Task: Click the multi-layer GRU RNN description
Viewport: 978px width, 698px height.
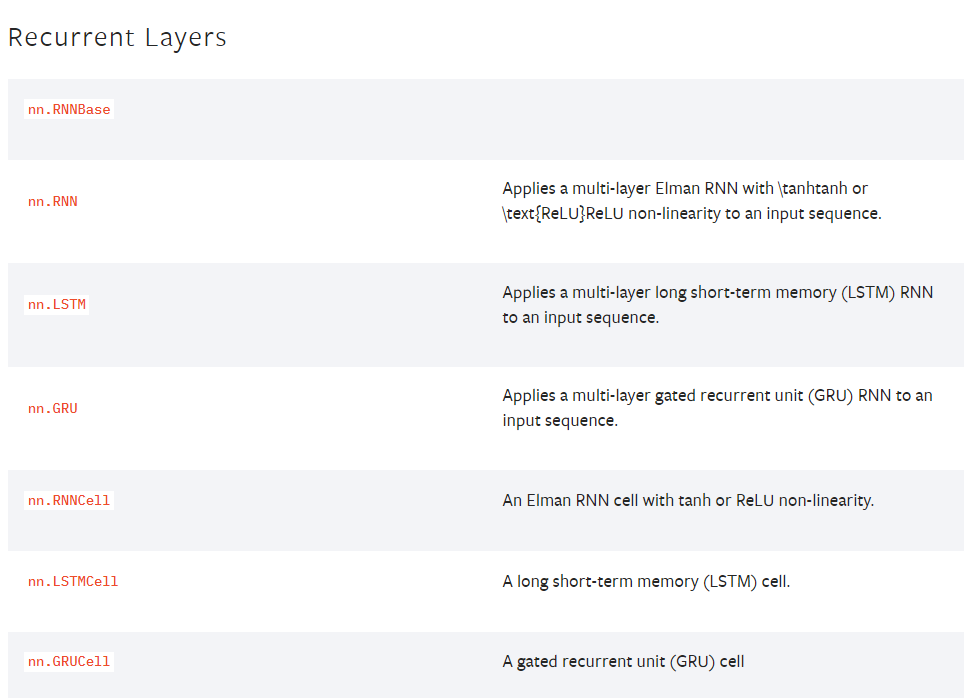Action: pos(717,408)
